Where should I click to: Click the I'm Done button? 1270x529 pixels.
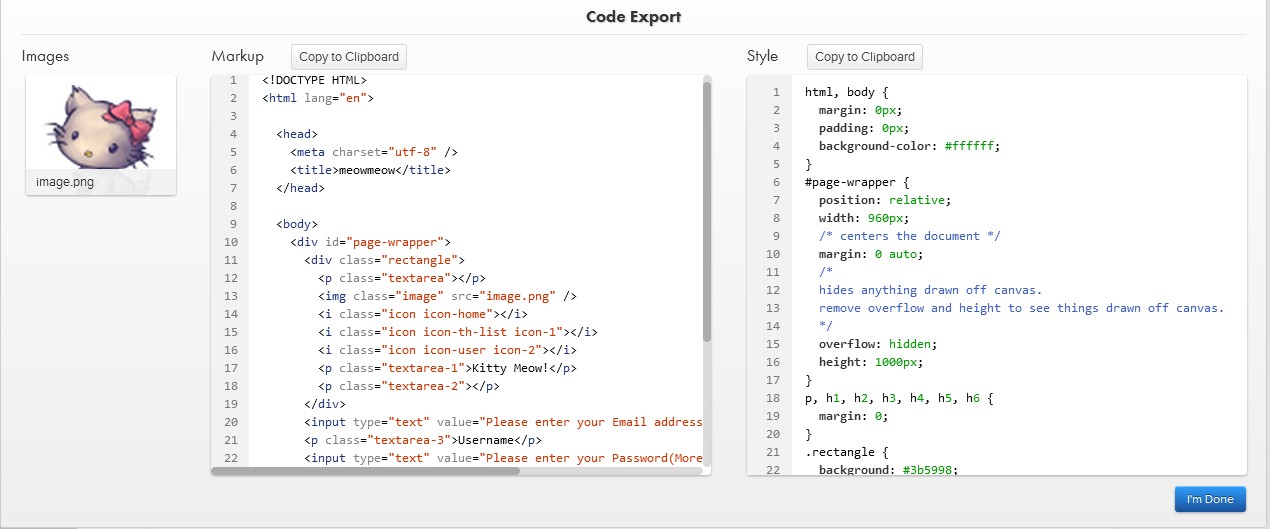click(1210, 499)
